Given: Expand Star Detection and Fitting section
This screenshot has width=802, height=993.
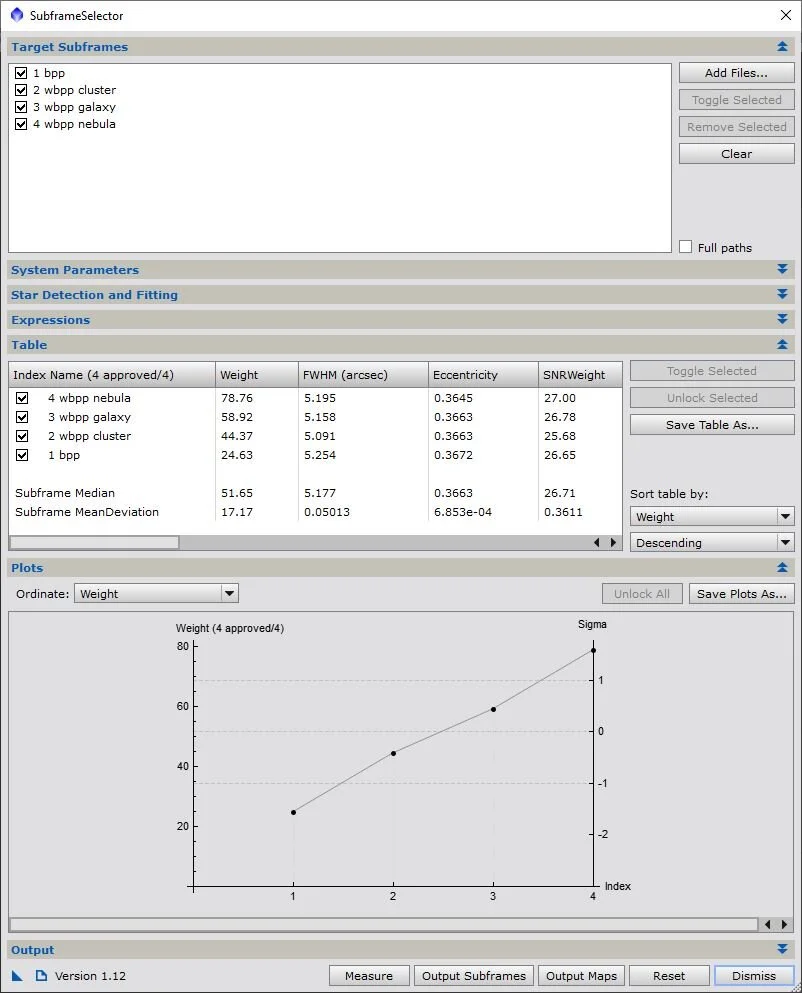Looking at the screenshot, I should point(782,294).
